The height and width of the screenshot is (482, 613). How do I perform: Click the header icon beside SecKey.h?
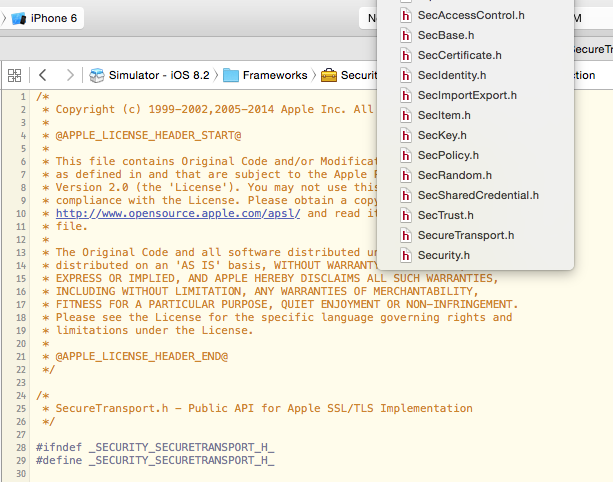point(406,135)
